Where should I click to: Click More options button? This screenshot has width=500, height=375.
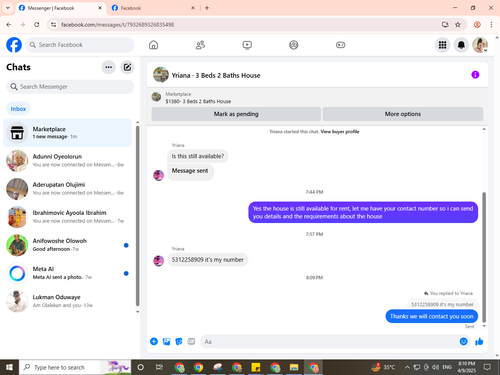403,114
